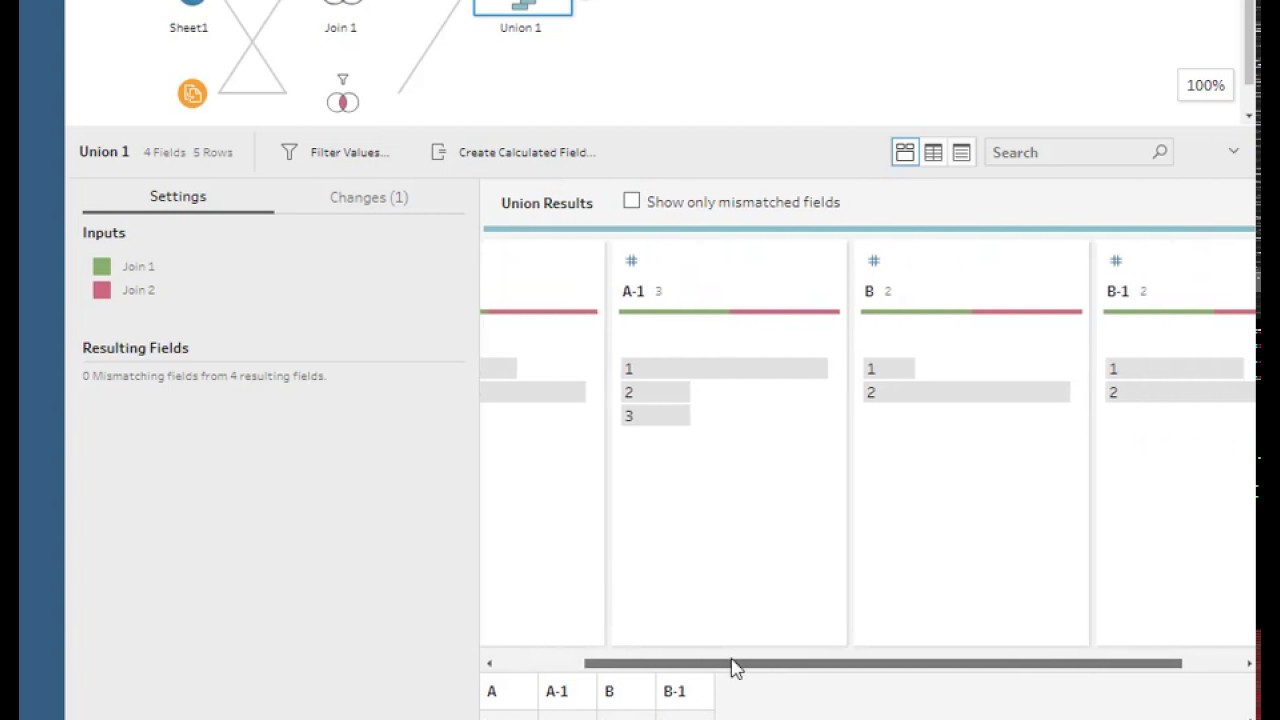The width and height of the screenshot is (1280, 720).
Task: Click the B-1 column header in data grid
Action: [x=685, y=691]
